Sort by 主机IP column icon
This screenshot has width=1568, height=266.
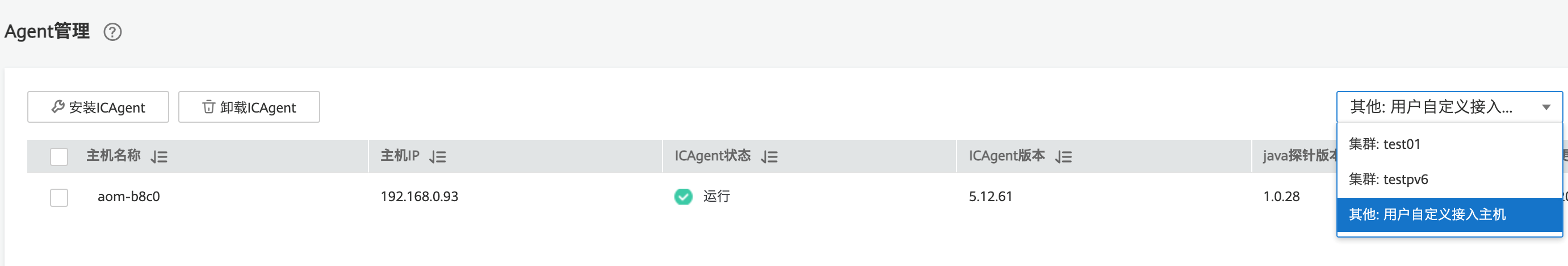tap(438, 157)
